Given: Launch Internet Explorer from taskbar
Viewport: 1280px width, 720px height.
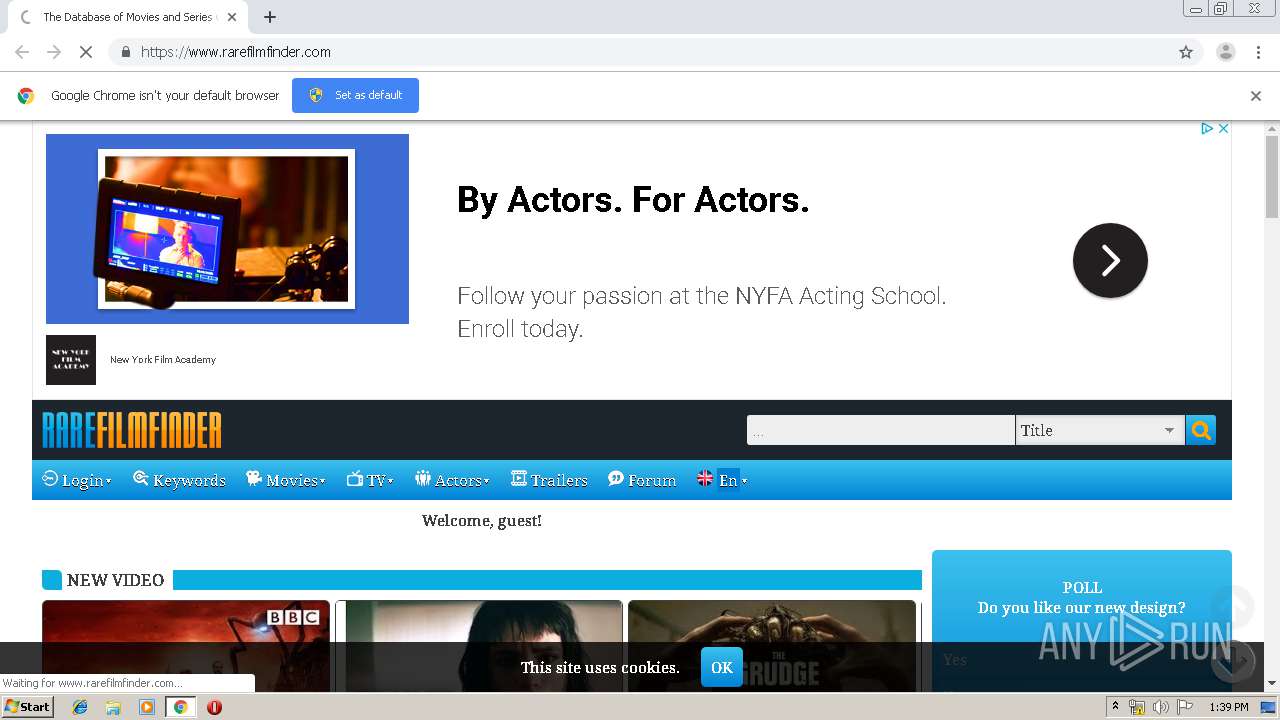Looking at the screenshot, I should click(x=80, y=707).
